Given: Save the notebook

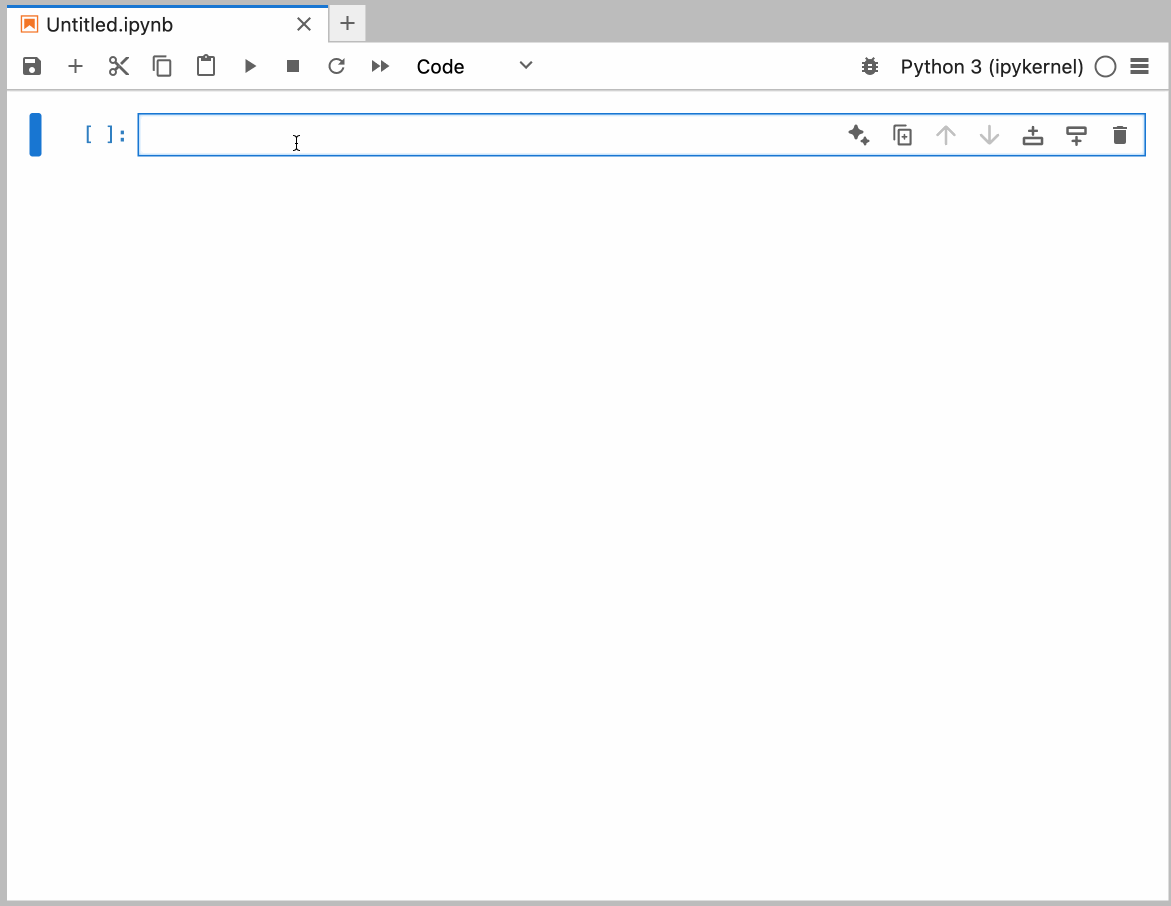Looking at the screenshot, I should click(31, 66).
